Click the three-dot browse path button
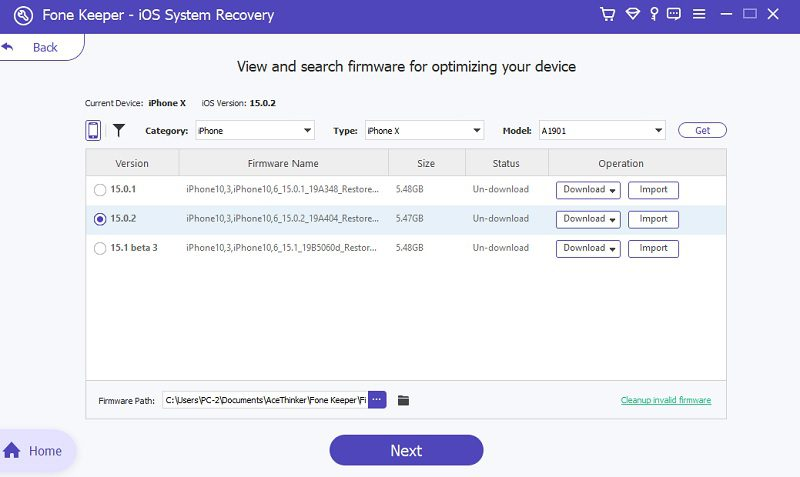 point(377,400)
